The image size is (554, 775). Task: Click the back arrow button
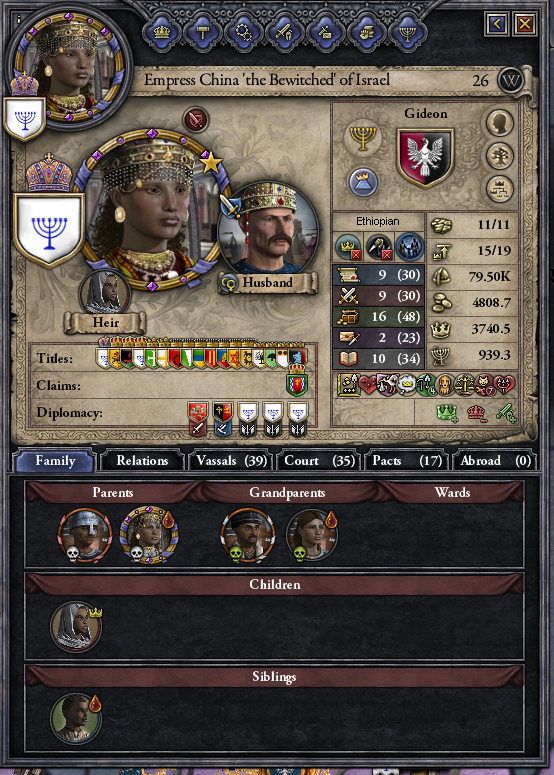click(496, 23)
